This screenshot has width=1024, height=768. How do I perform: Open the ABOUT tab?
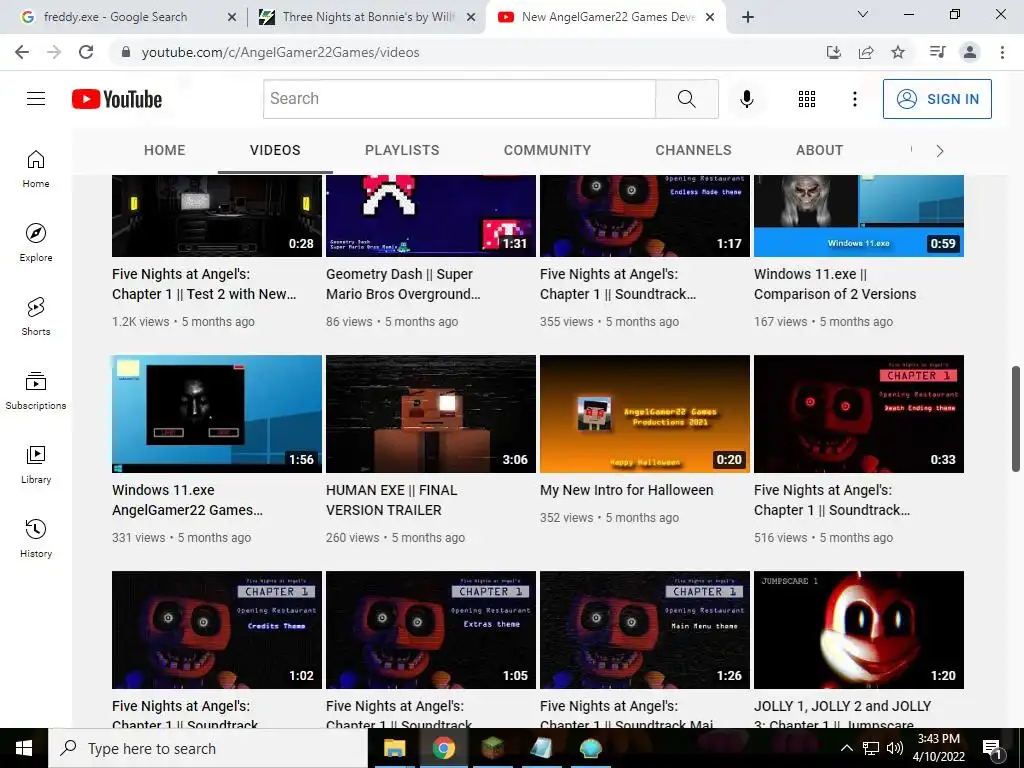pyautogui.click(x=820, y=150)
